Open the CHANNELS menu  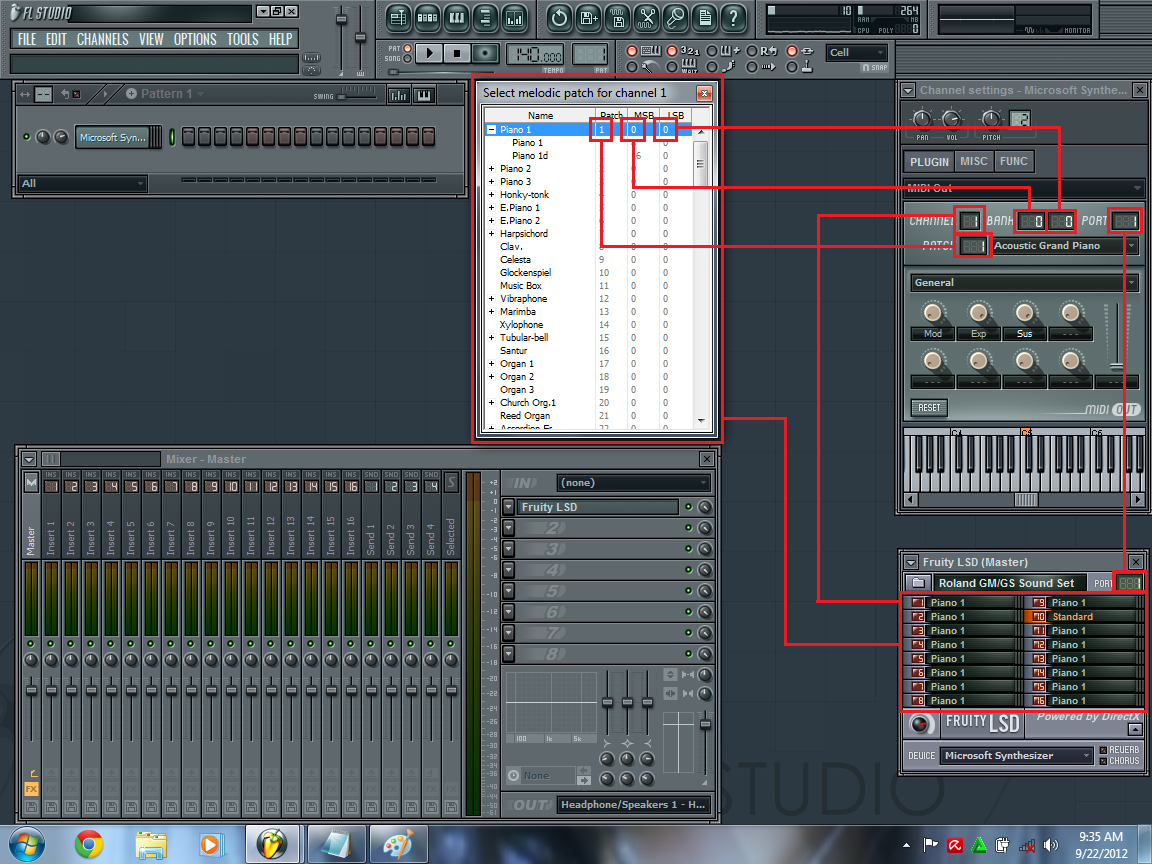(103, 39)
